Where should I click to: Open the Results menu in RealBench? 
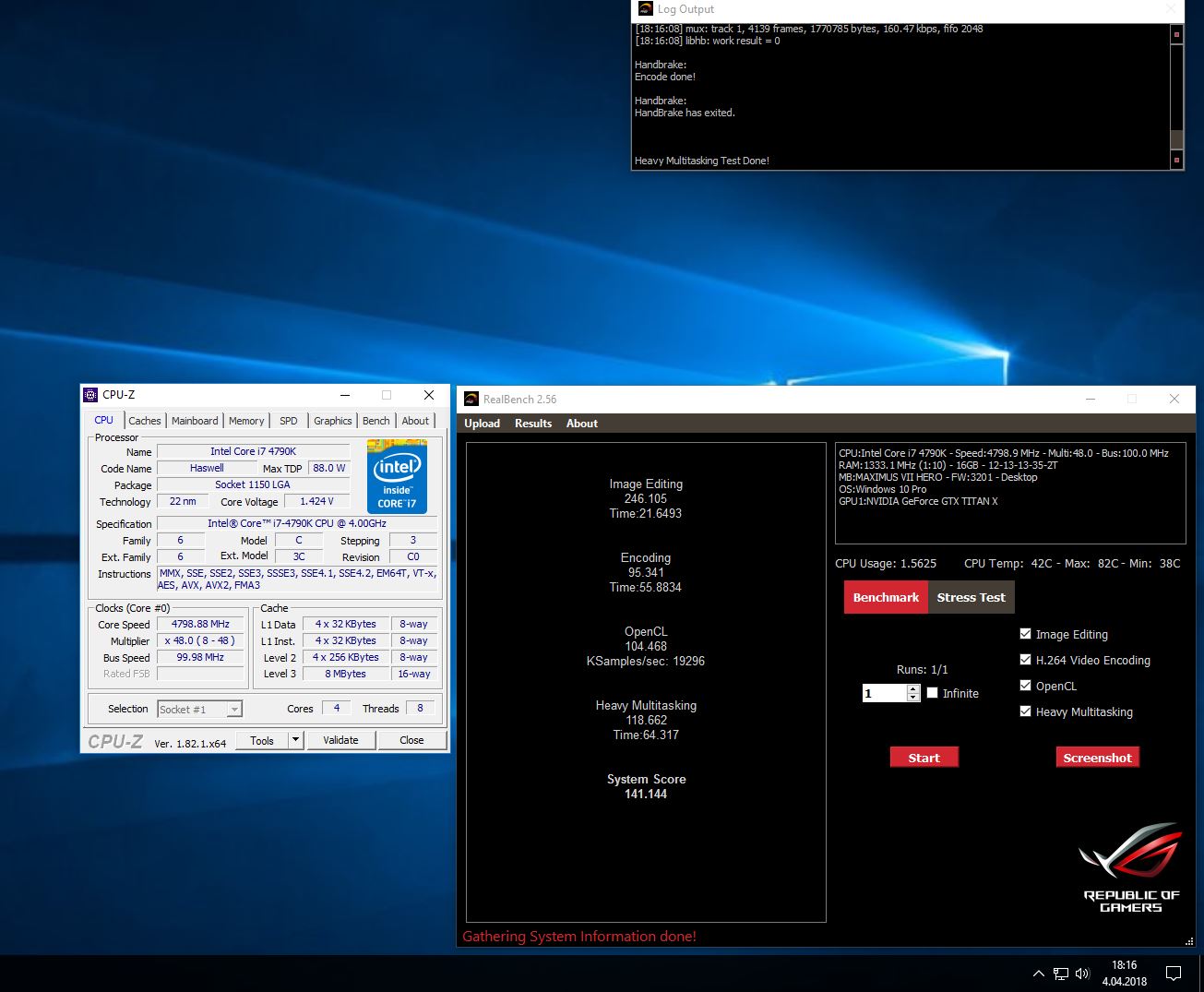coord(533,424)
